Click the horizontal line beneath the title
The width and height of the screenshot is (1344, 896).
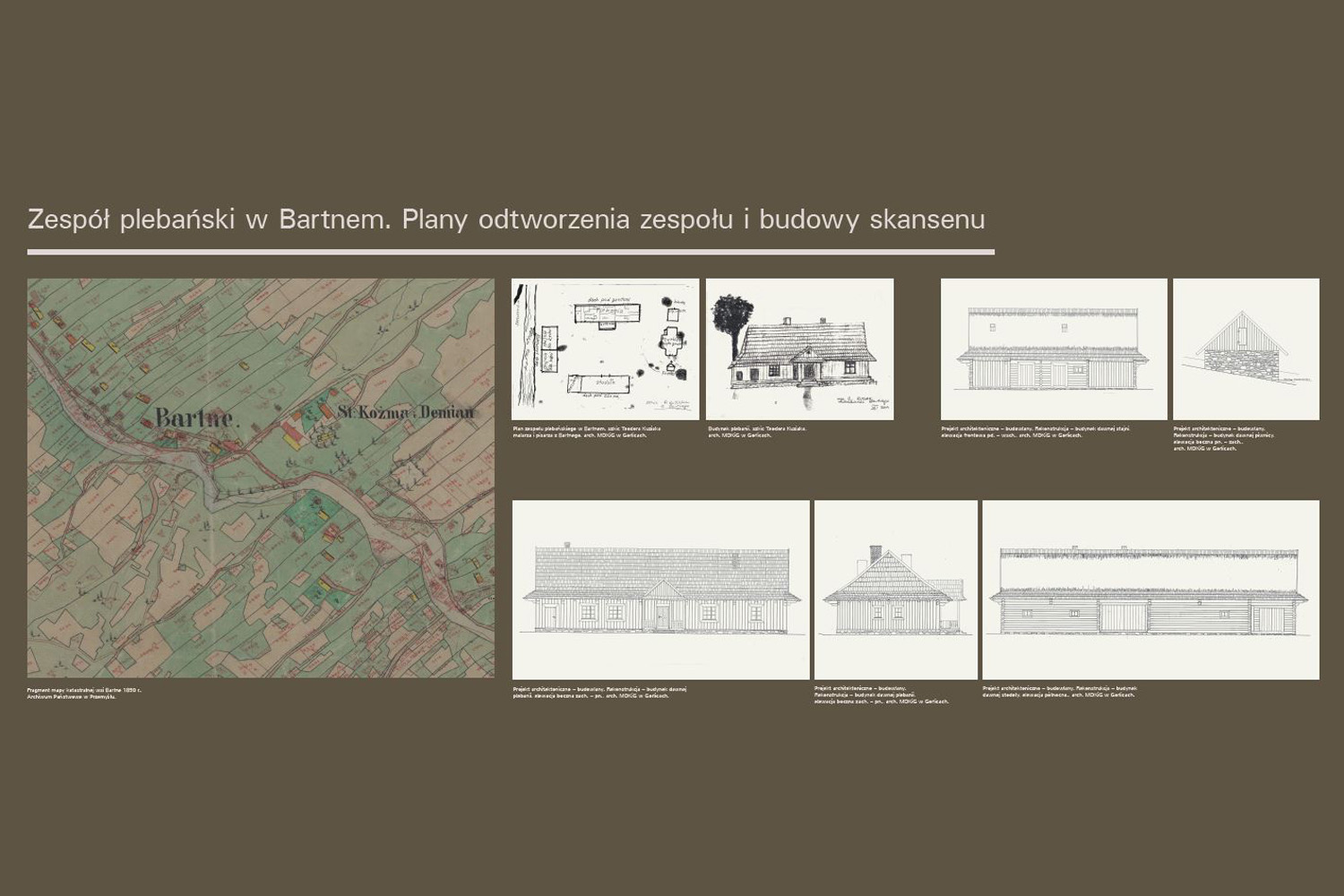pyautogui.click(x=511, y=252)
